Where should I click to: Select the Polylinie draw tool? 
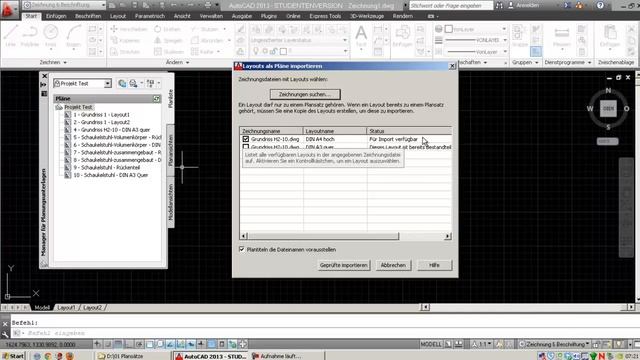click(x=29, y=36)
